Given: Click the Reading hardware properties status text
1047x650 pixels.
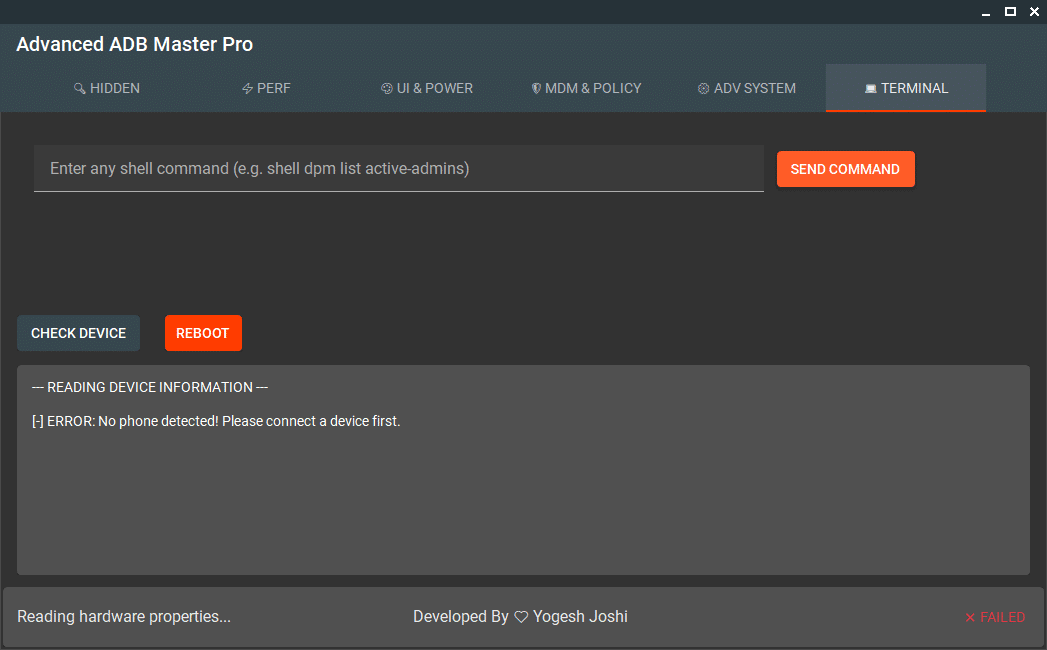Looking at the screenshot, I should click(x=123, y=616).
